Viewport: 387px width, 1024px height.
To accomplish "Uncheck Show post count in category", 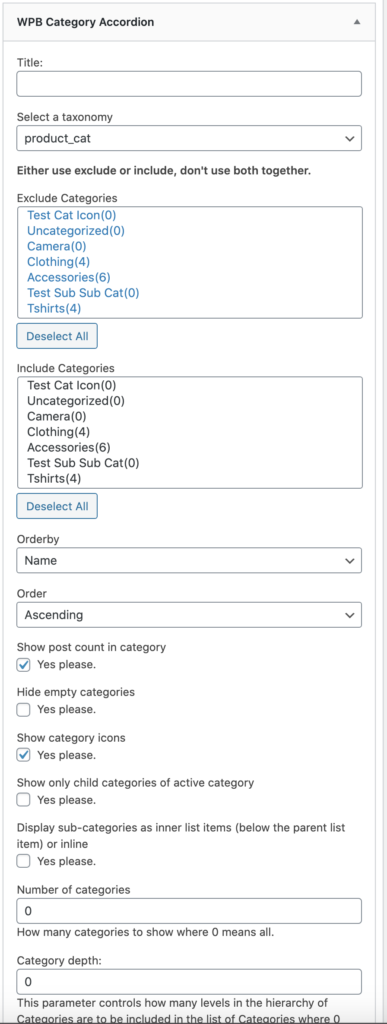I will pyautogui.click(x=23, y=665).
